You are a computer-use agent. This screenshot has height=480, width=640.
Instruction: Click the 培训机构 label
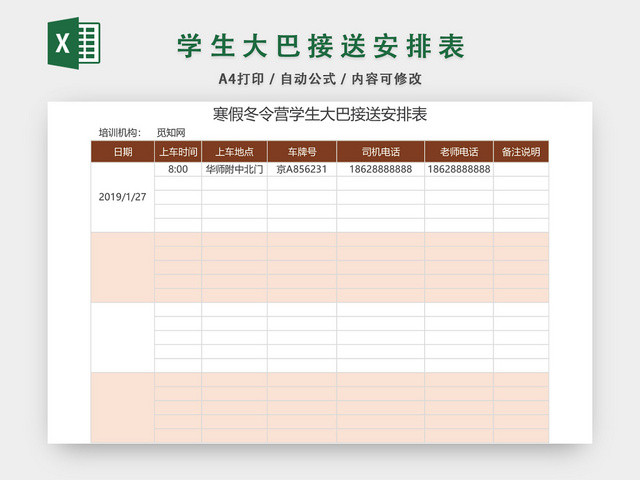click(x=120, y=133)
